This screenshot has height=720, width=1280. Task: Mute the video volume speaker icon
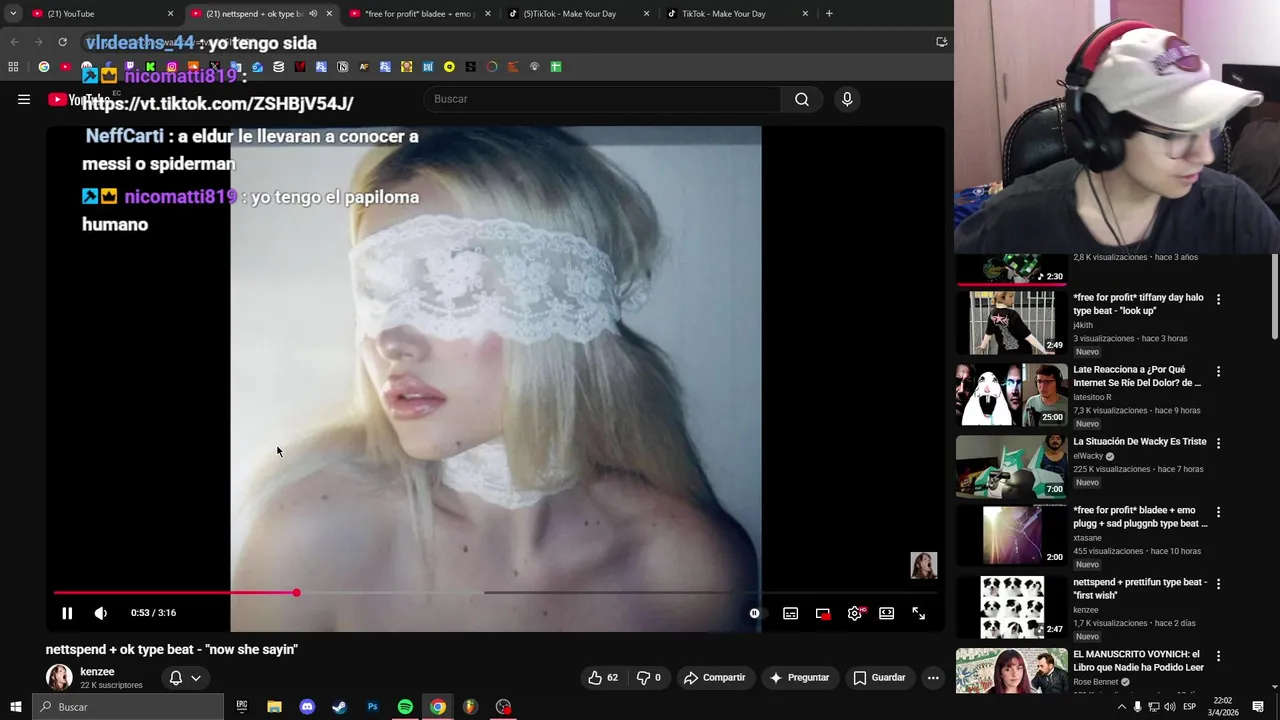[x=101, y=613]
